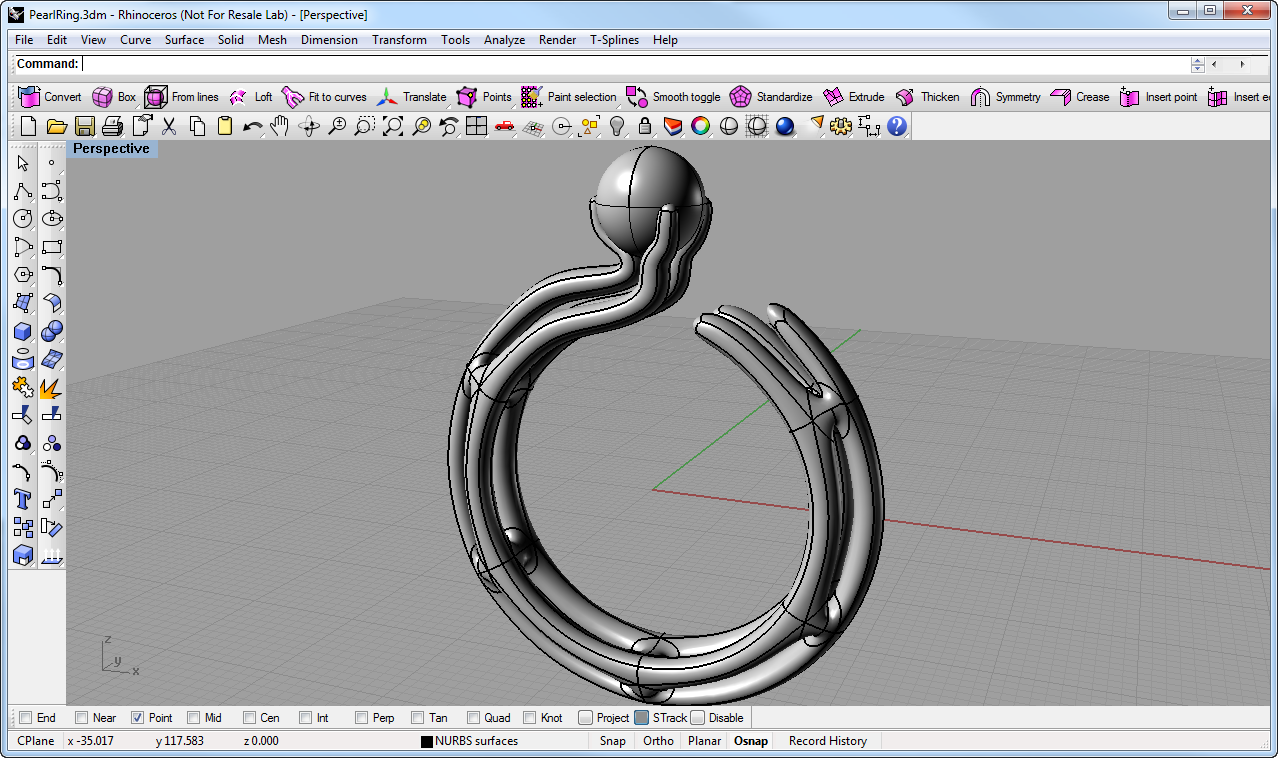Click the Box solid tool in sidebar

[x=23, y=331]
